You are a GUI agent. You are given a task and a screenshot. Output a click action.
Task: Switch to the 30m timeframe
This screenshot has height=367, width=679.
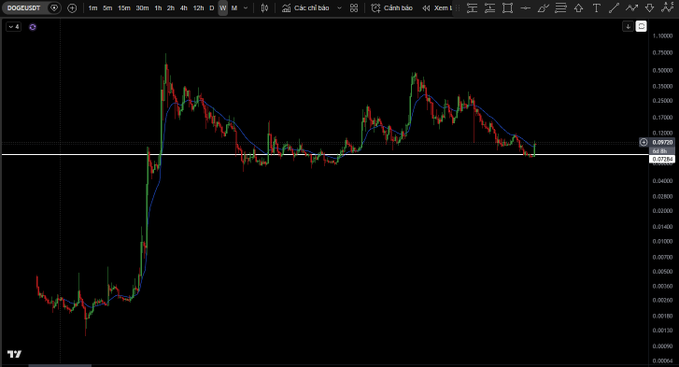tap(142, 8)
